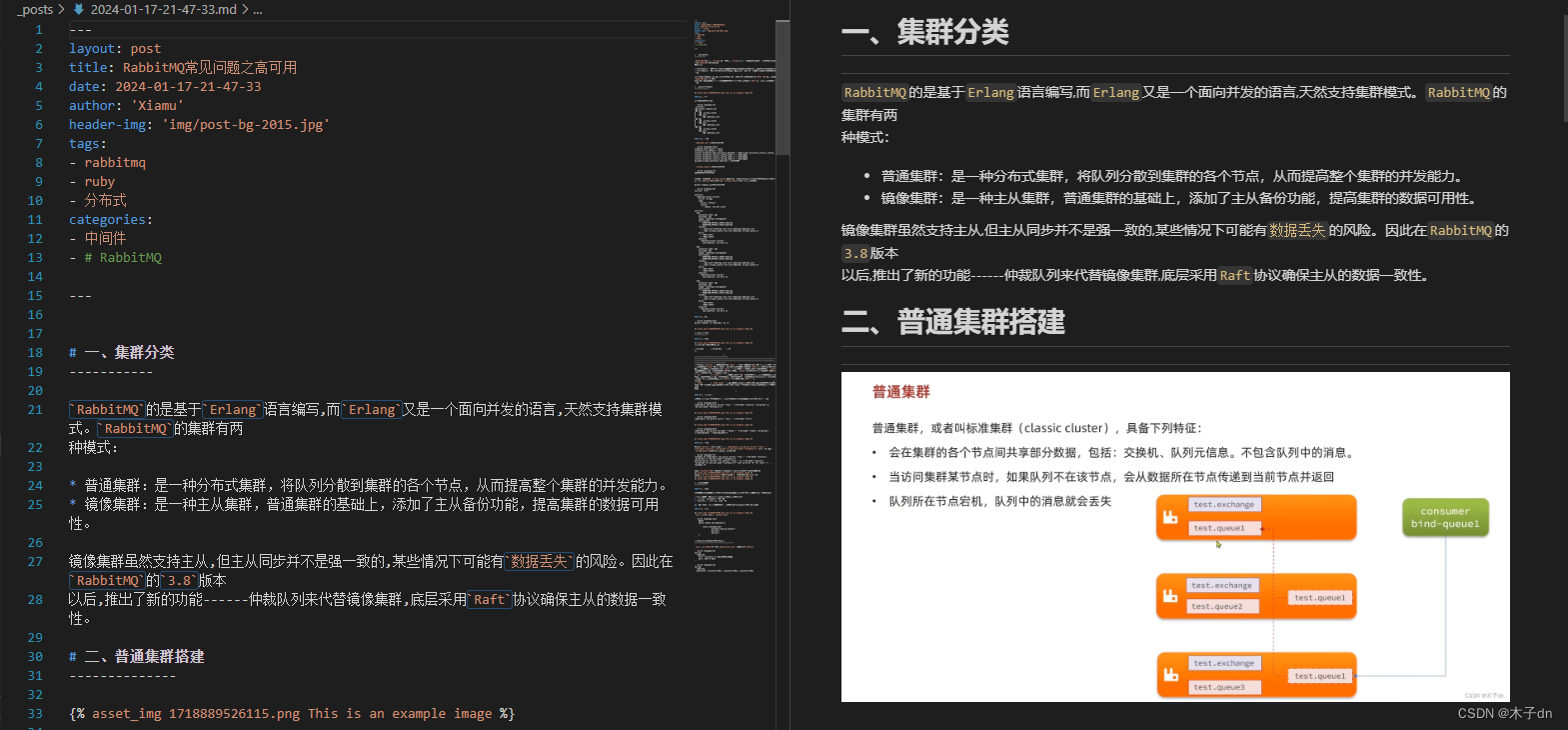Open the 2024-01-17-21-47-33.md breadcrumb
1568x730 pixels.
pos(164,9)
